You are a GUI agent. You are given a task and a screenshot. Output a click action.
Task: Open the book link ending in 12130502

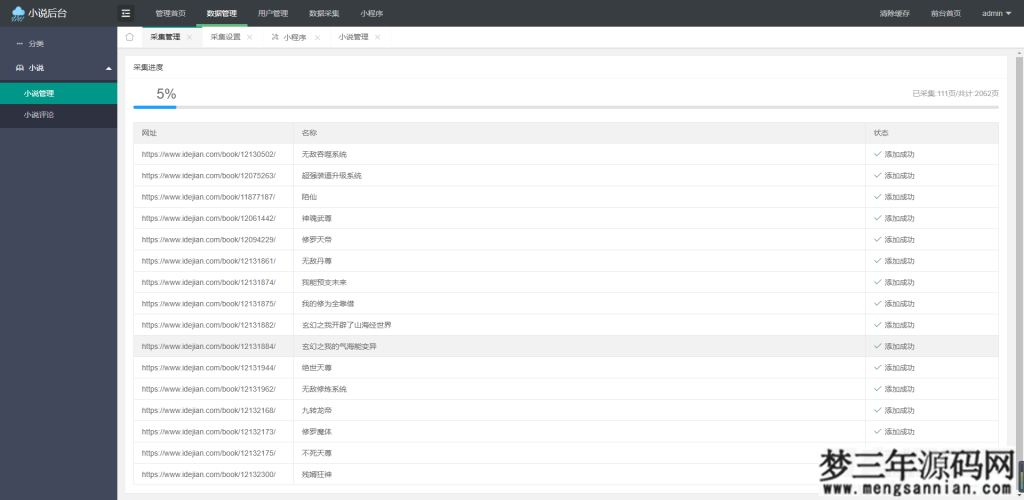click(x=209, y=154)
